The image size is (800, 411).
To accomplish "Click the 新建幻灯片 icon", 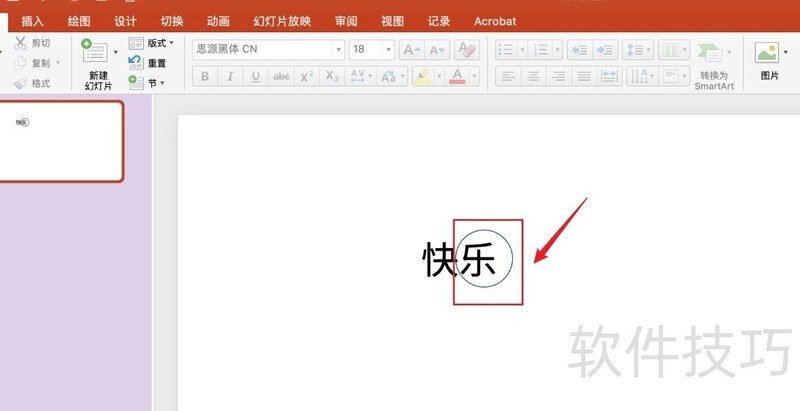I will pyautogui.click(x=94, y=51).
